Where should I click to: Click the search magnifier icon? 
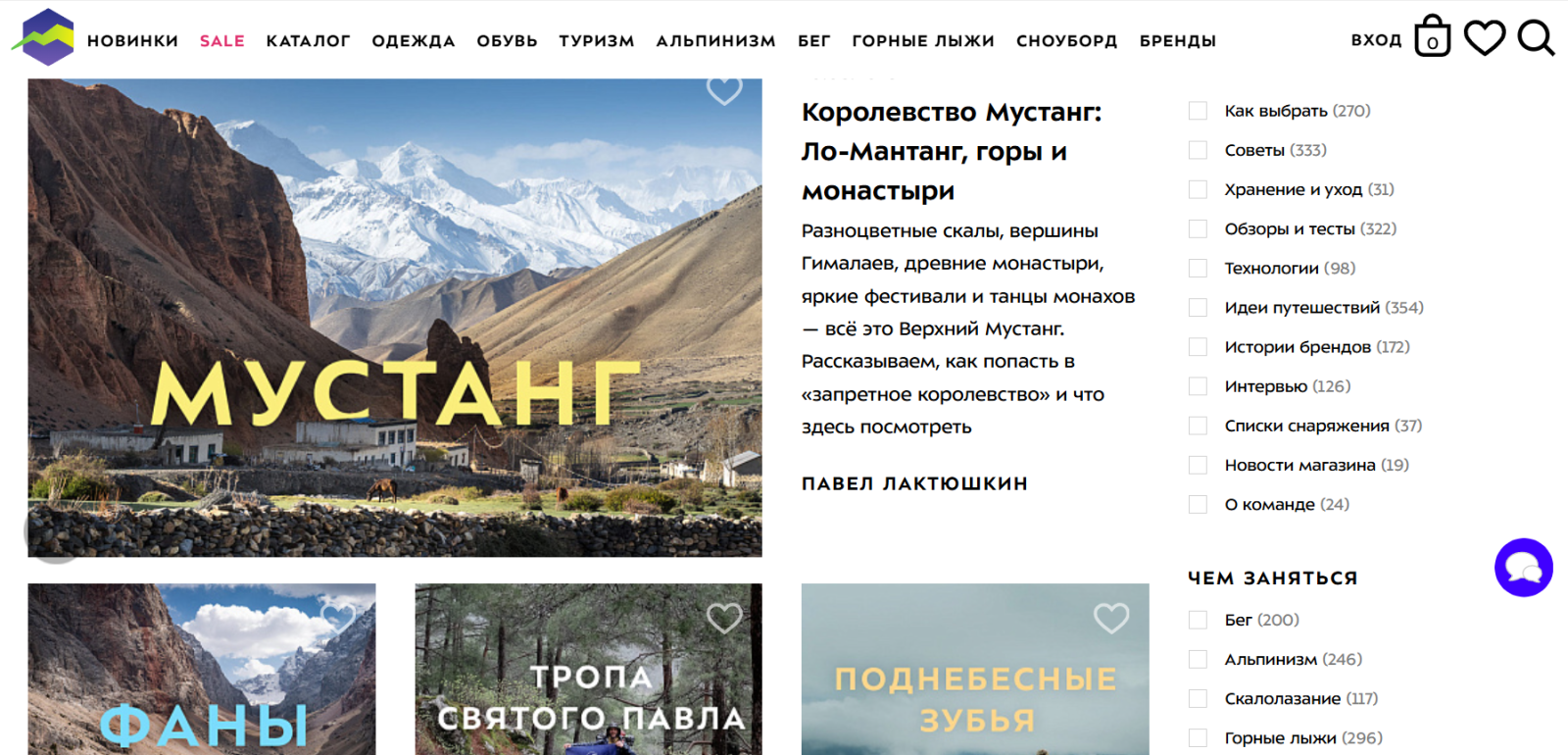point(1536,38)
